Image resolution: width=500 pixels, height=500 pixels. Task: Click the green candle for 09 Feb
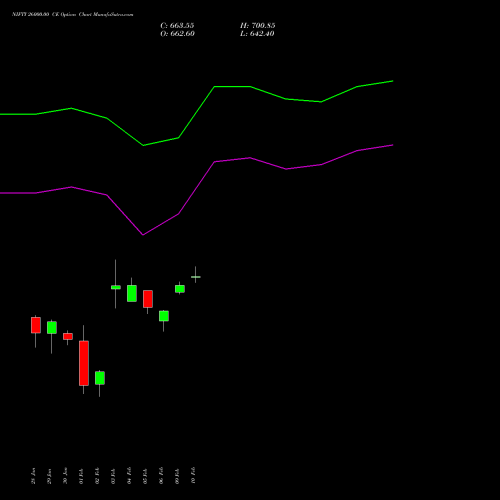180,289
